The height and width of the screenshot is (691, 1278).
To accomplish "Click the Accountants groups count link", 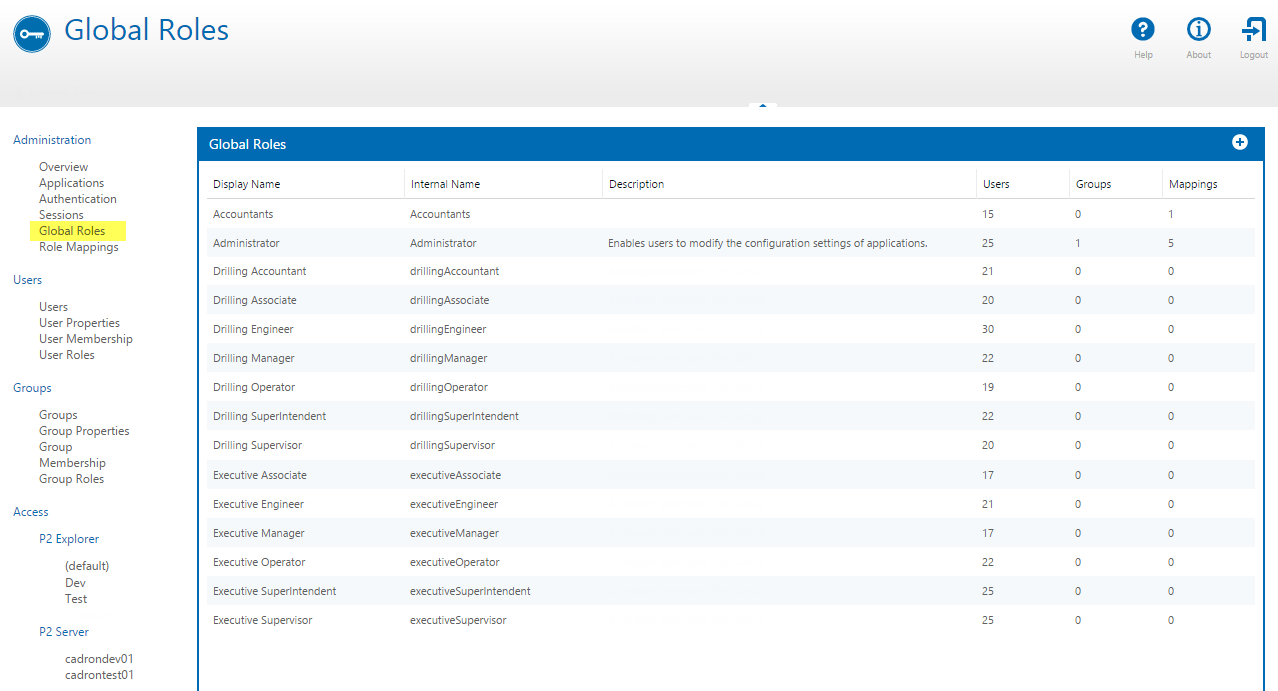I will 1078,214.
